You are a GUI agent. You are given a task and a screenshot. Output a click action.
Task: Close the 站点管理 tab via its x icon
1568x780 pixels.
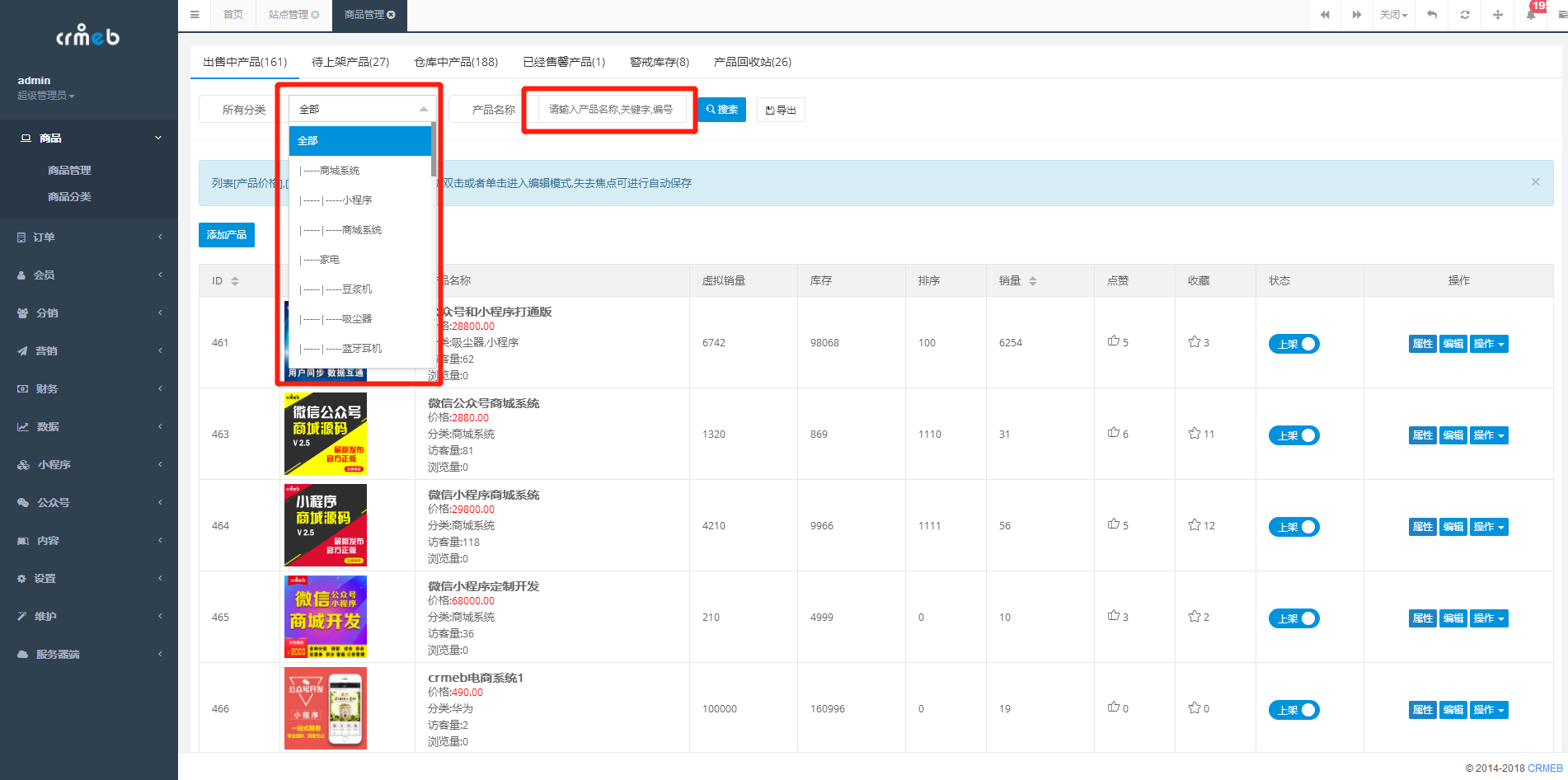tap(315, 15)
